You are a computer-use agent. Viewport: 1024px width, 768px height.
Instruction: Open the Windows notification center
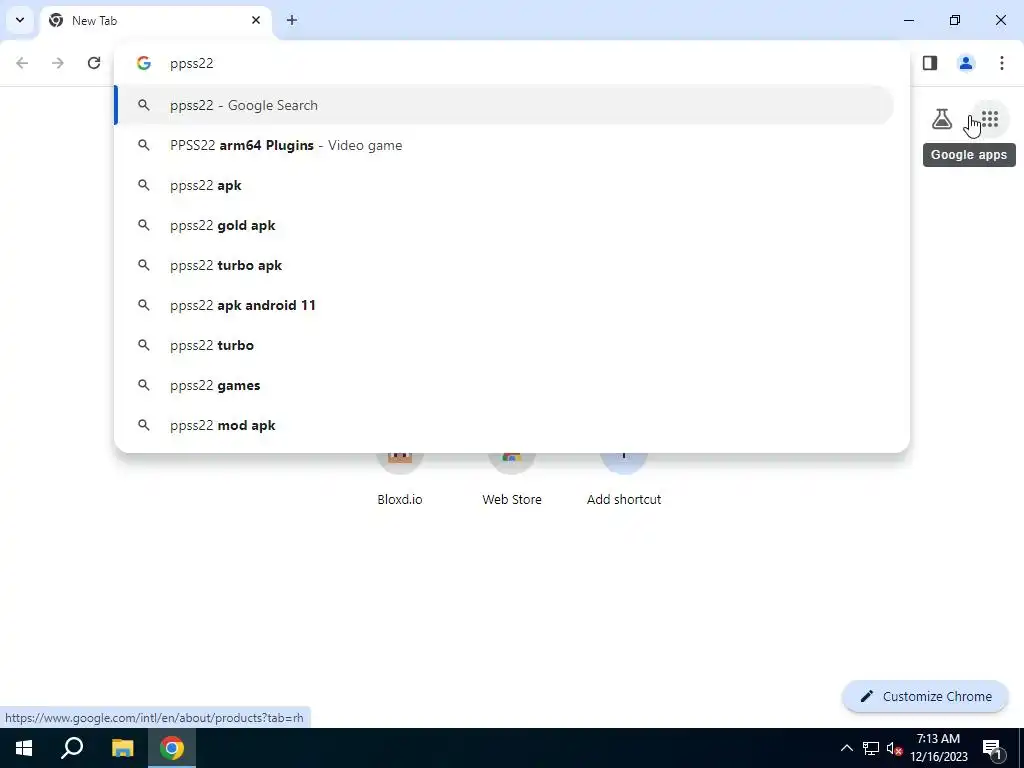tap(992, 748)
